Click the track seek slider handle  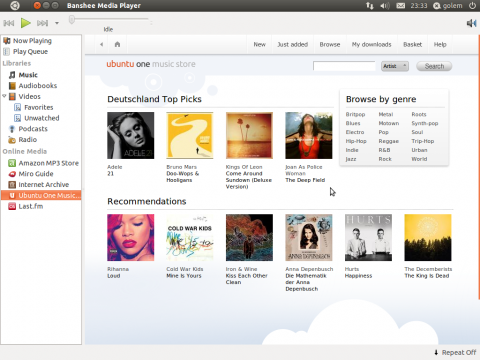72,20
